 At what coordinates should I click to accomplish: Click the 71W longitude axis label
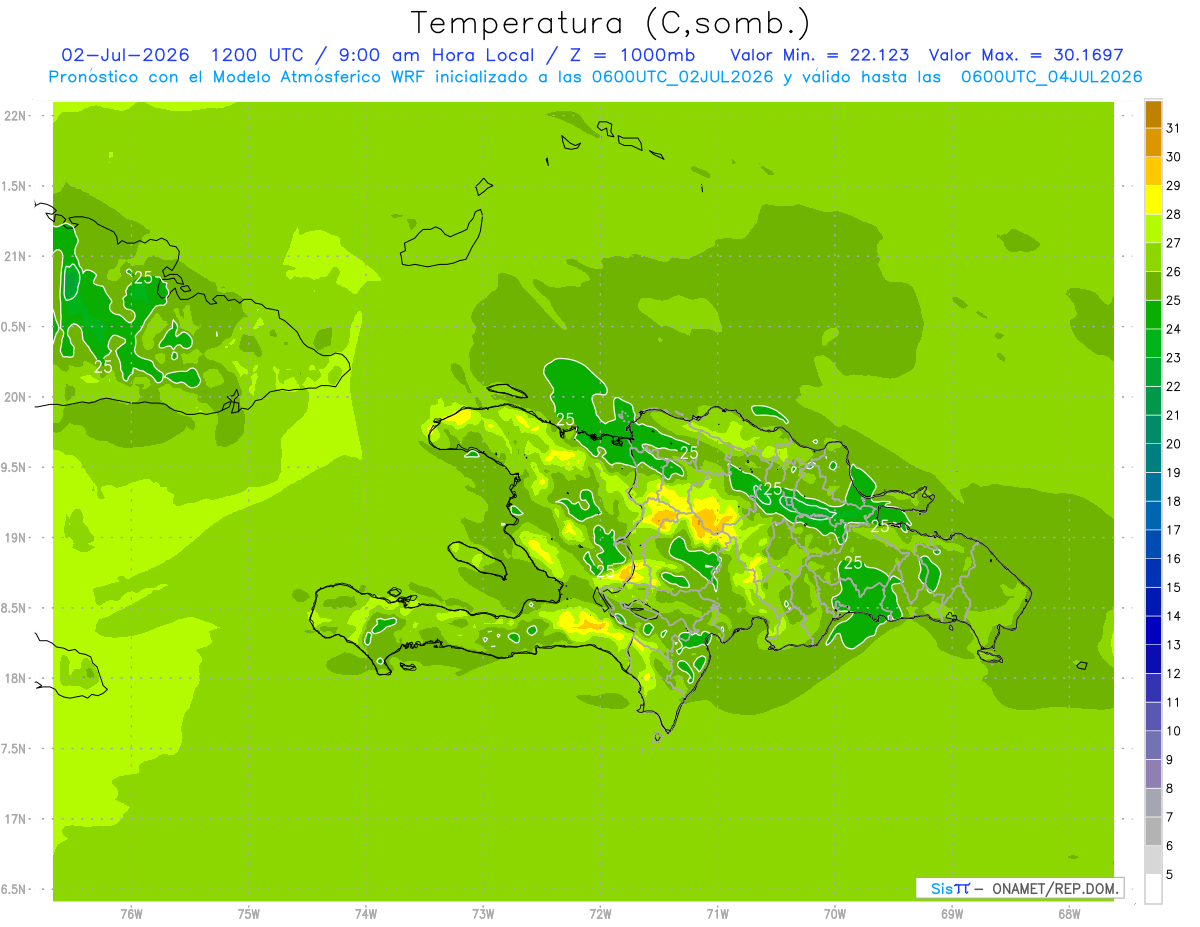click(717, 913)
